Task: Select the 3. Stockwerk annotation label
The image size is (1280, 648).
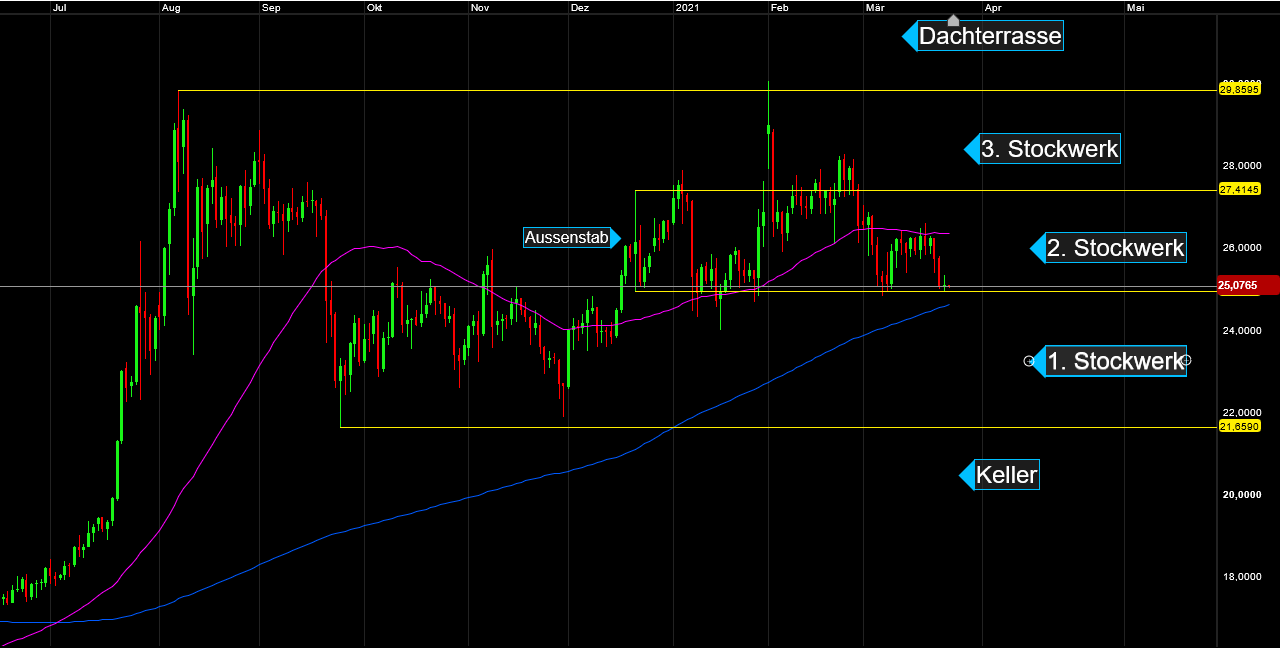Action: [x=1050, y=149]
